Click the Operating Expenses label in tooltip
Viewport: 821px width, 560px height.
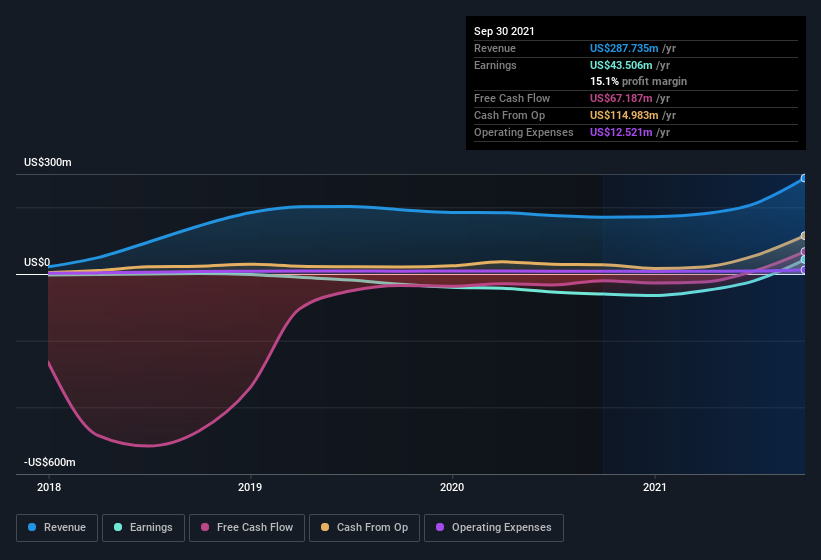click(x=524, y=132)
